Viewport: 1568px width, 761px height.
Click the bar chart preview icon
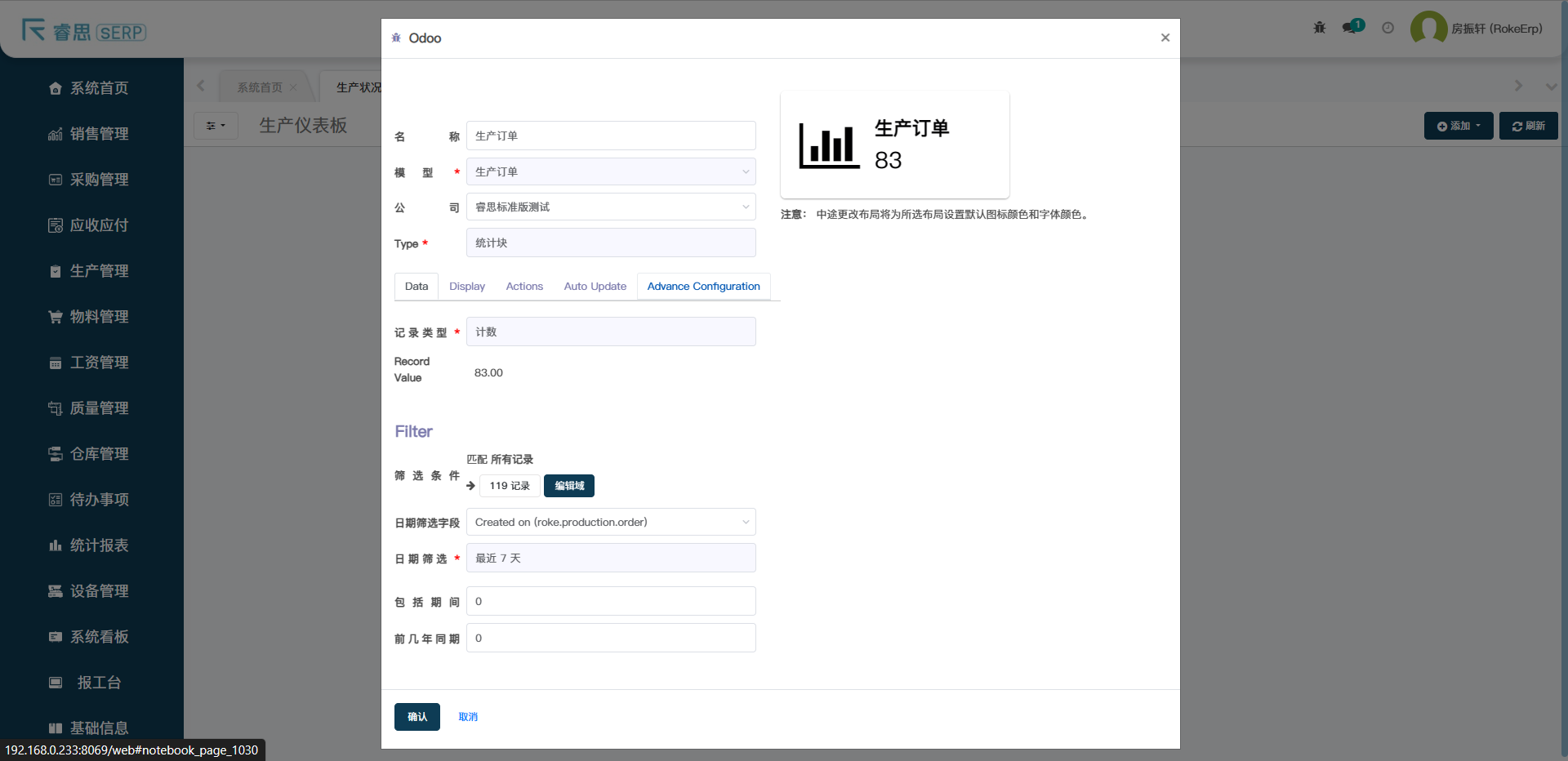829,146
